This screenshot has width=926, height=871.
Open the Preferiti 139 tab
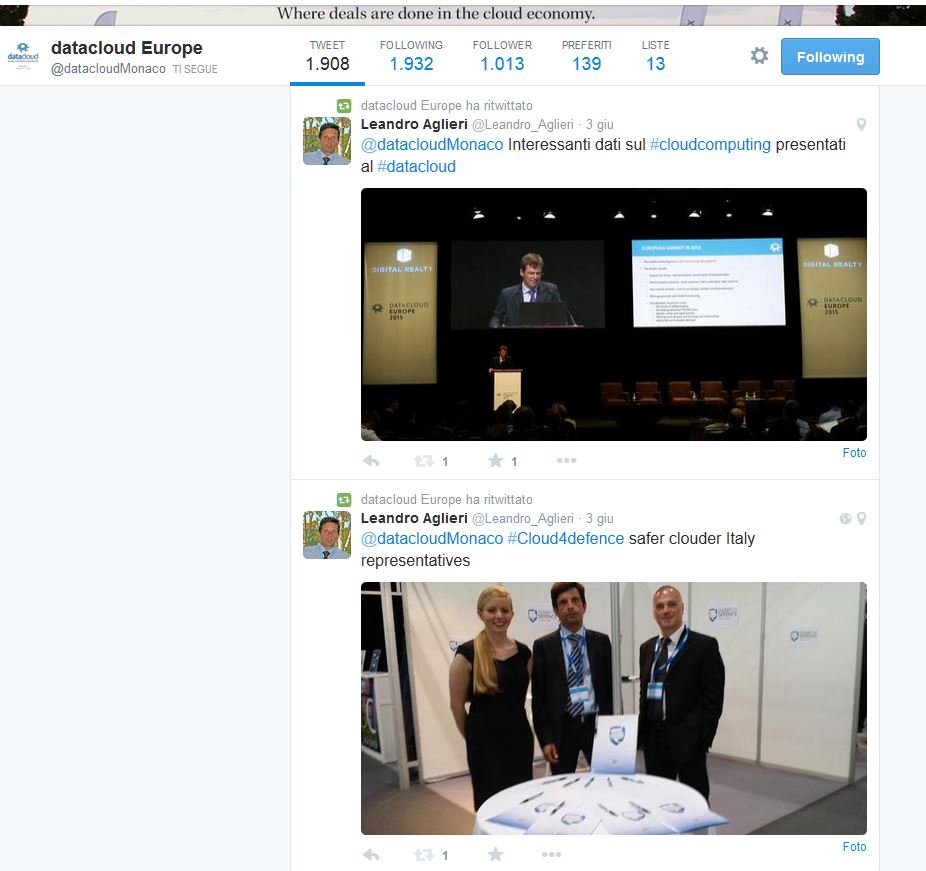click(586, 56)
